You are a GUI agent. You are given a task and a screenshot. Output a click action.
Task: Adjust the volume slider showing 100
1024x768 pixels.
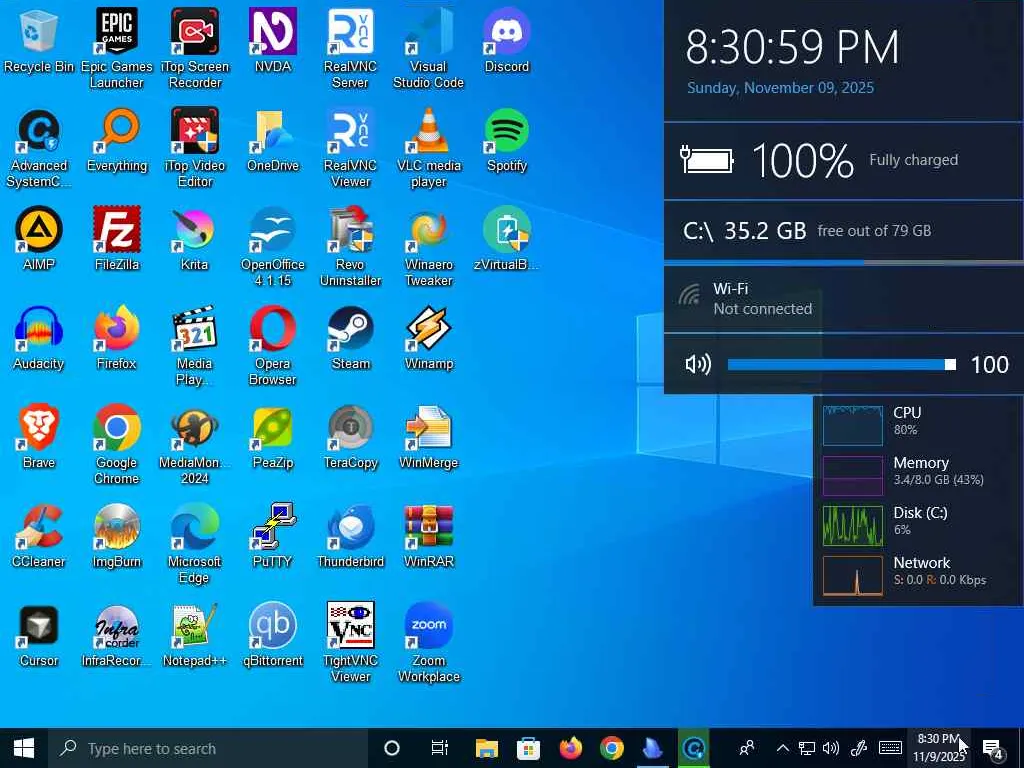pyautogui.click(x=842, y=364)
